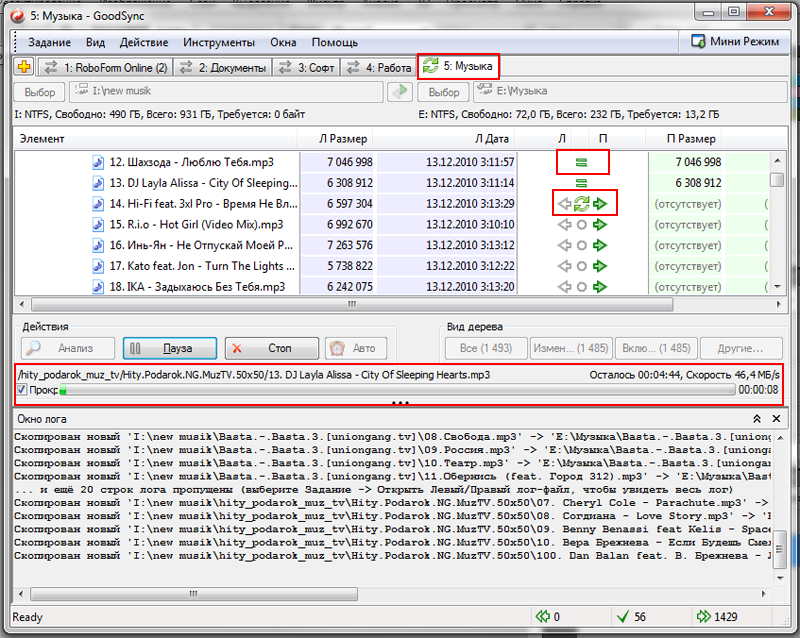Pause the sync with Пауза
This screenshot has height=638, width=800.
click(x=170, y=349)
